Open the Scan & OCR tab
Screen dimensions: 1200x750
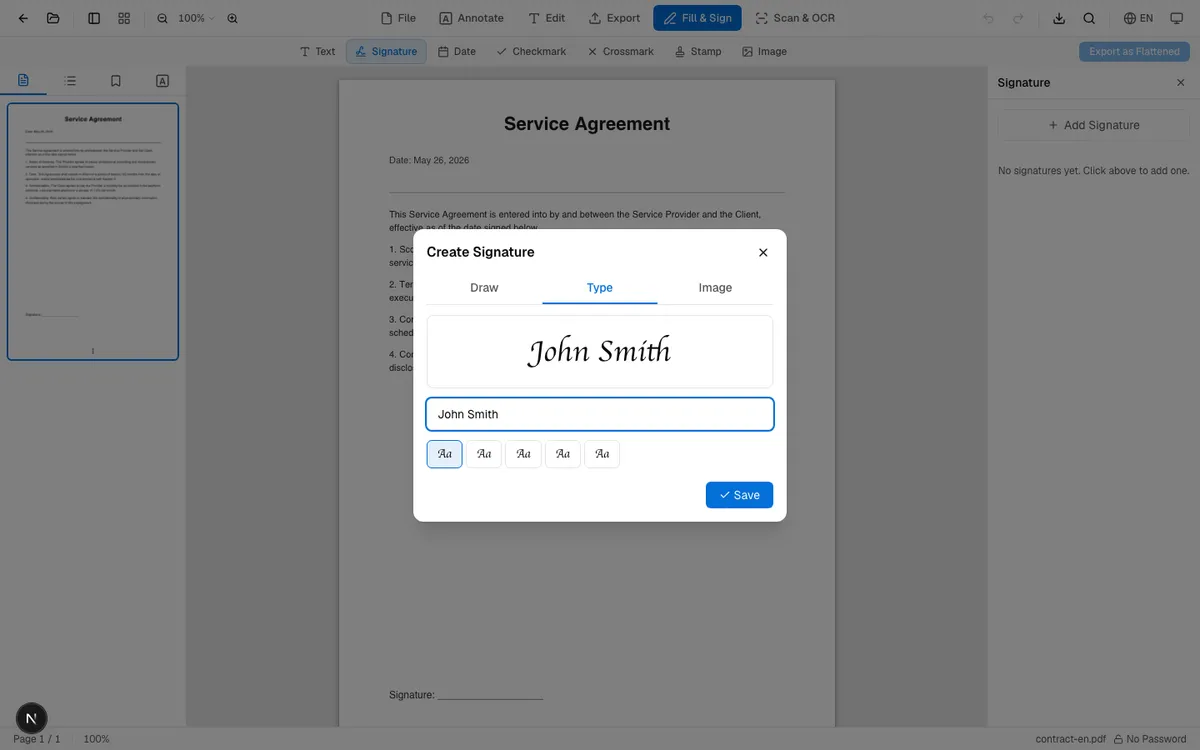(x=795, y=18)
